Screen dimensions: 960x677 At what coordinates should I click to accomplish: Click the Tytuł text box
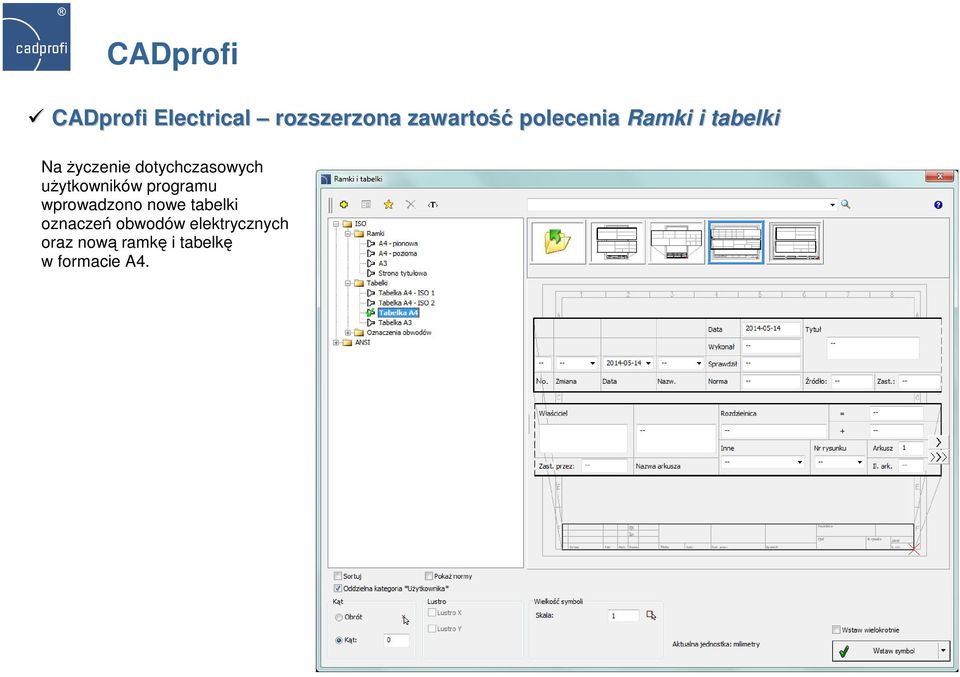pyautogui.click(x=872, y=348)
